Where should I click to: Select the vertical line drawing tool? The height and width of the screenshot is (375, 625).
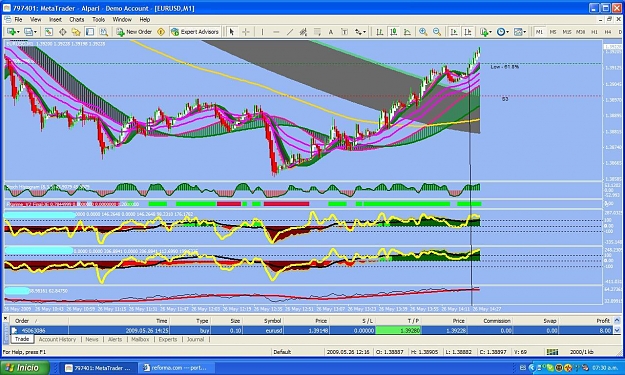[x=262, y=32]
